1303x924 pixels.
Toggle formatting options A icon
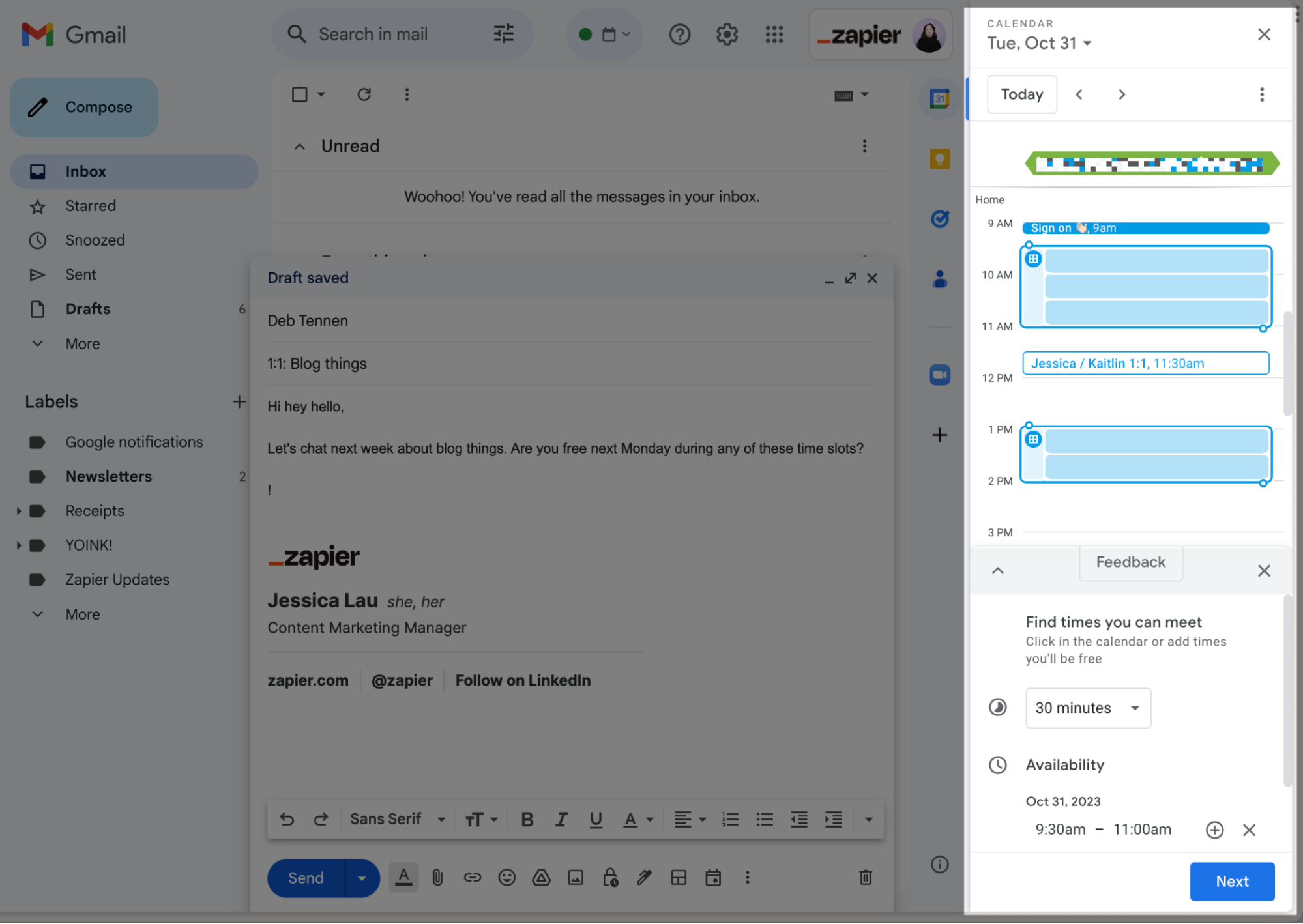click(x=403, y=878)
